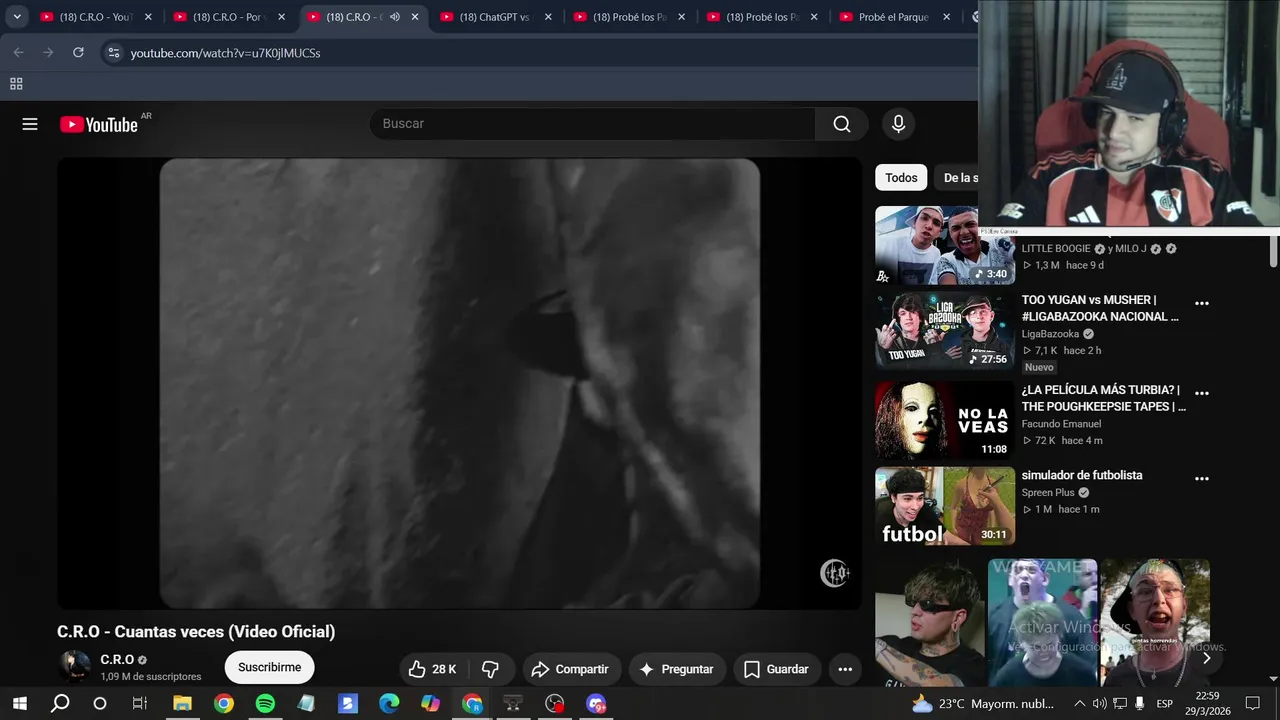The height and width of the screenshot is (720, 1280).
Task: Click the search magnifier button
Action: [x=842, y=124]
